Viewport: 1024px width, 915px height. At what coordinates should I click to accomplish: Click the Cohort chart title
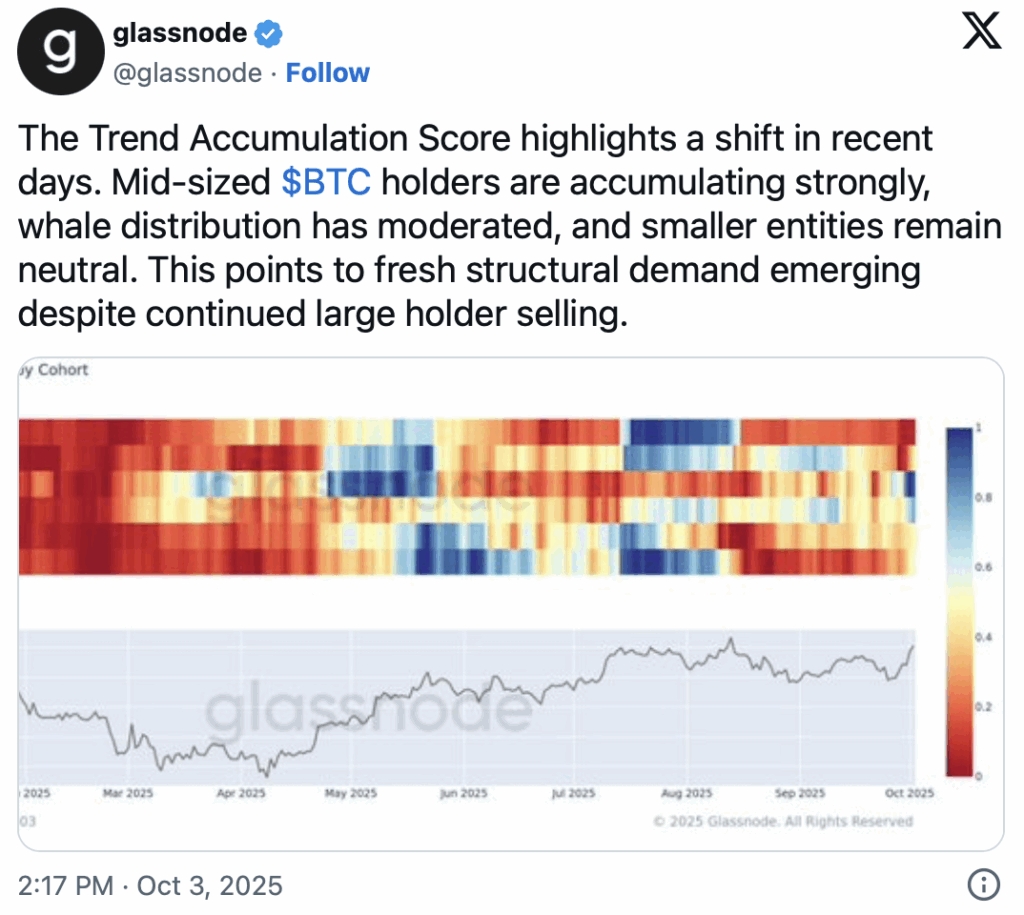click(55, 370)
